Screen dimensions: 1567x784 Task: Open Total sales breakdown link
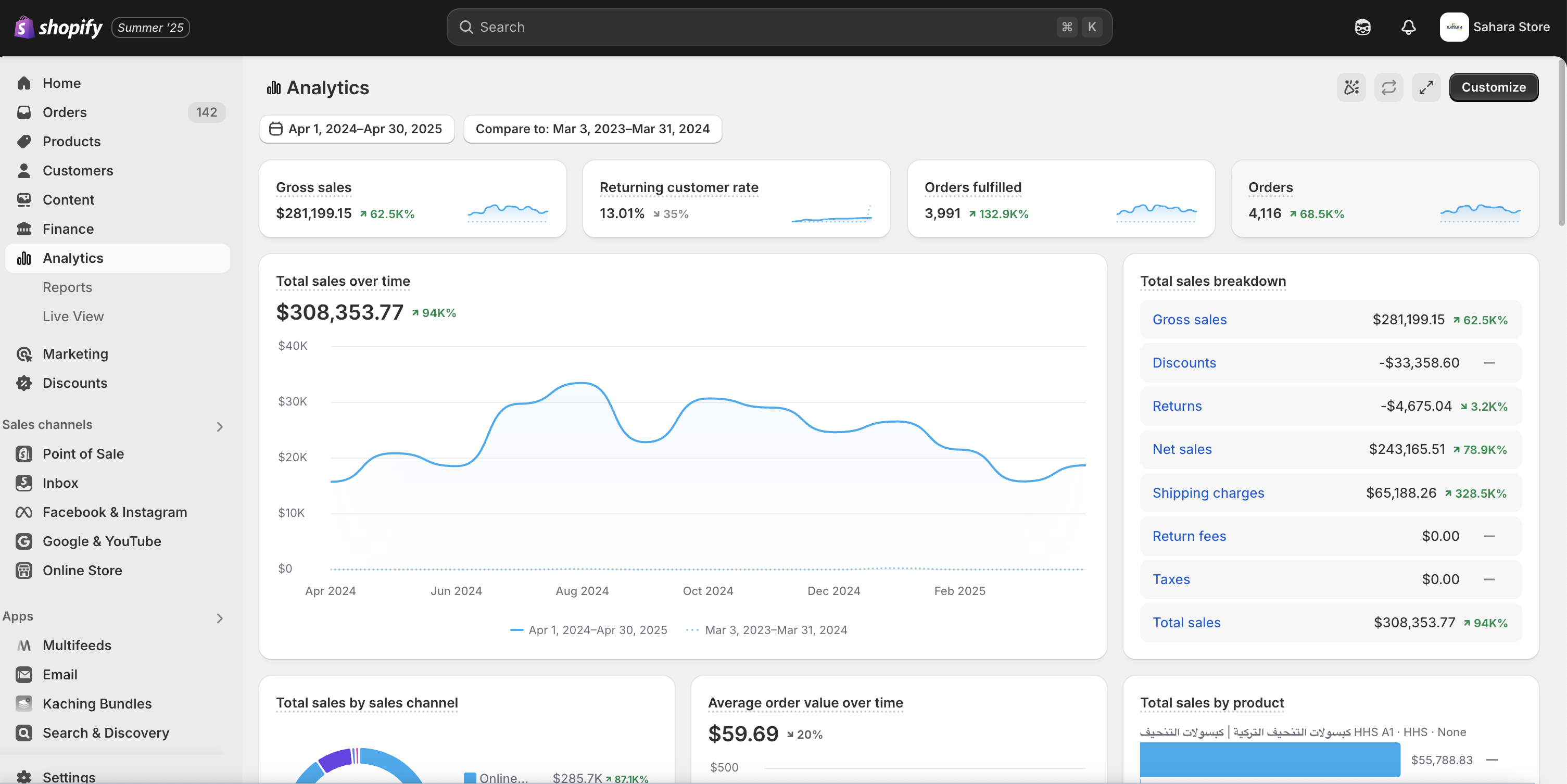(x=1186, y=623)
